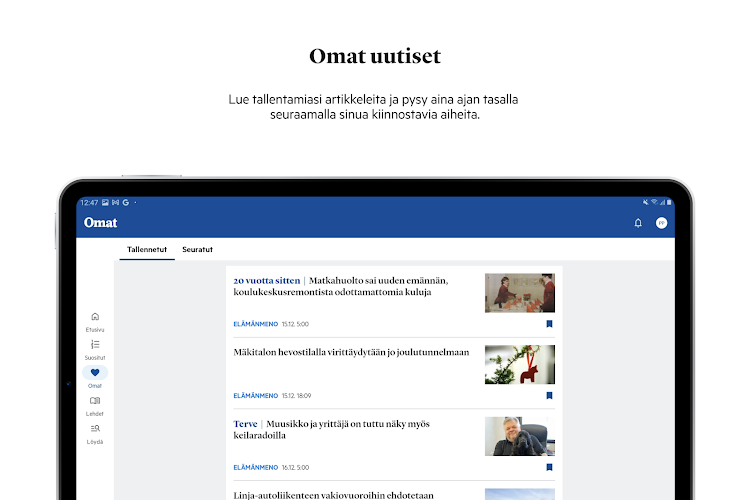Image resolution: width=750 pixels, height=500 pixels.
Task: Switch to the Seuratut tab
Action: coord(197,249)
